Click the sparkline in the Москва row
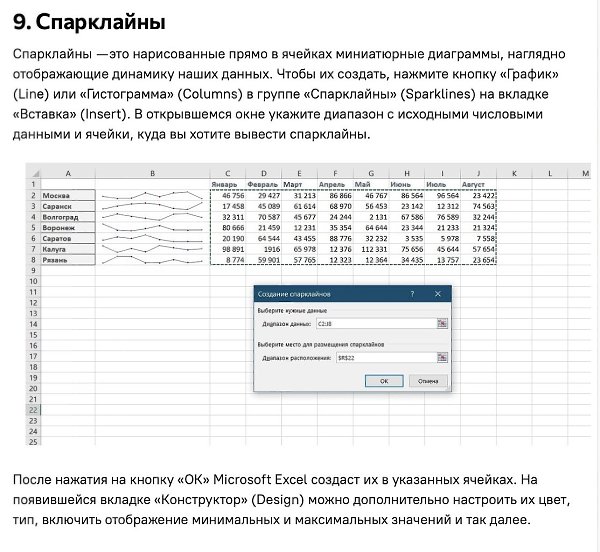 click(153, 195)
